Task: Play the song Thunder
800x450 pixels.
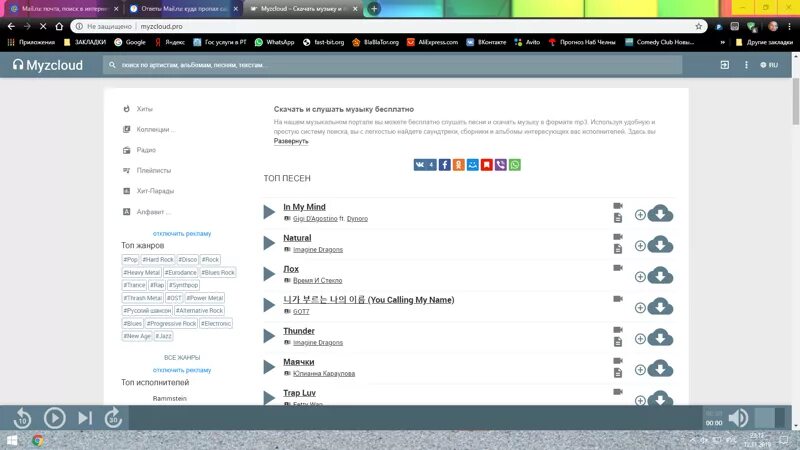Action: [x=269, y=336]
